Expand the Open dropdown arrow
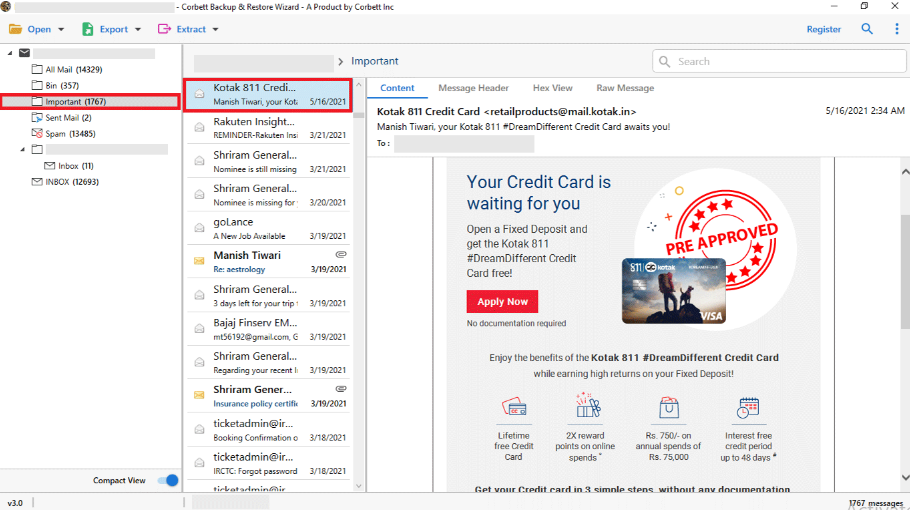 61,30
